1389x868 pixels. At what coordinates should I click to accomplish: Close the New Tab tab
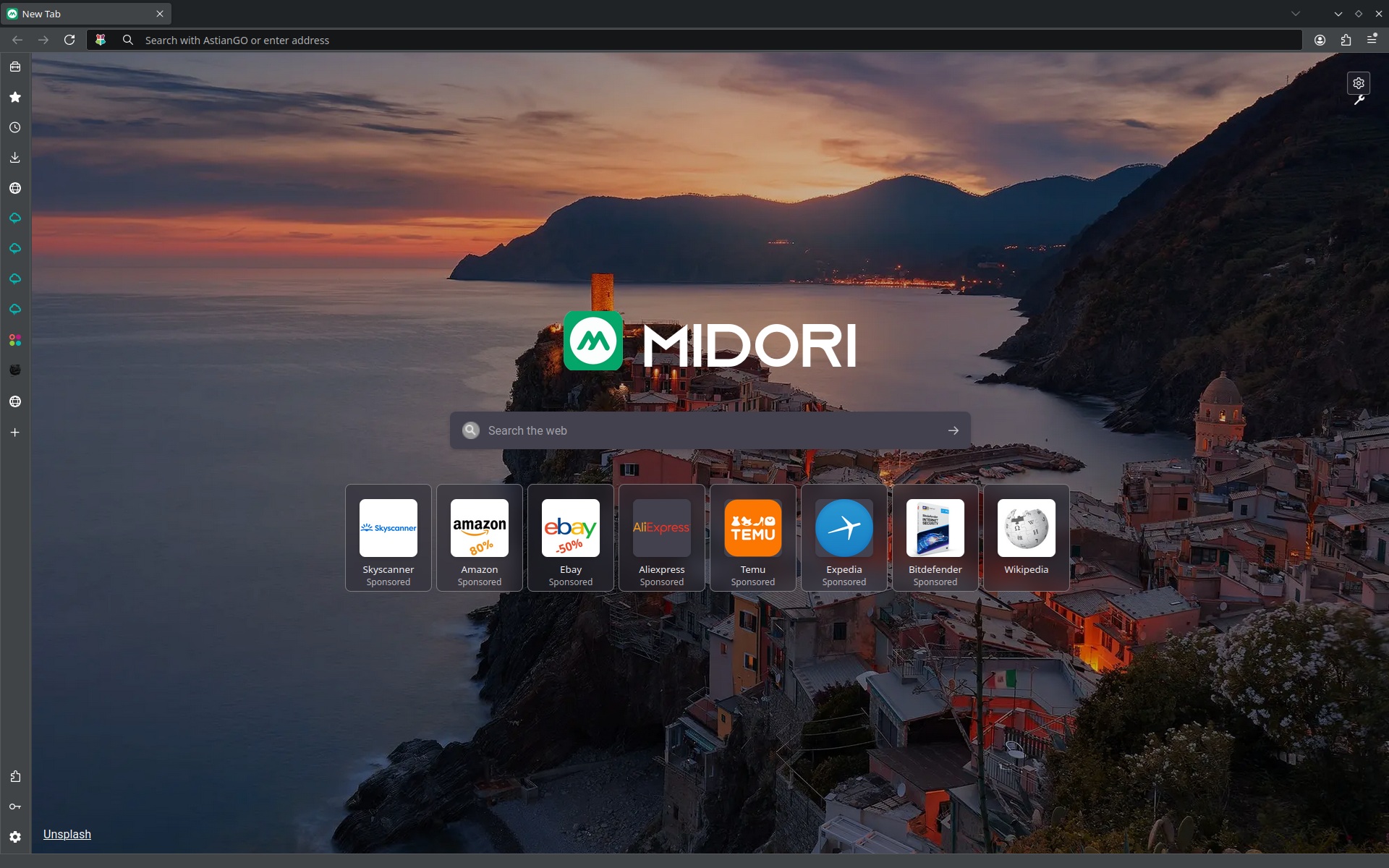tap(160, 14)
